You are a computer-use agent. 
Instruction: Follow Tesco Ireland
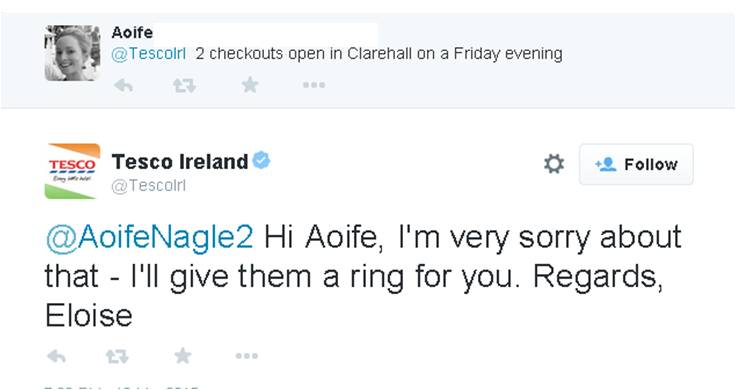(636, 164)
